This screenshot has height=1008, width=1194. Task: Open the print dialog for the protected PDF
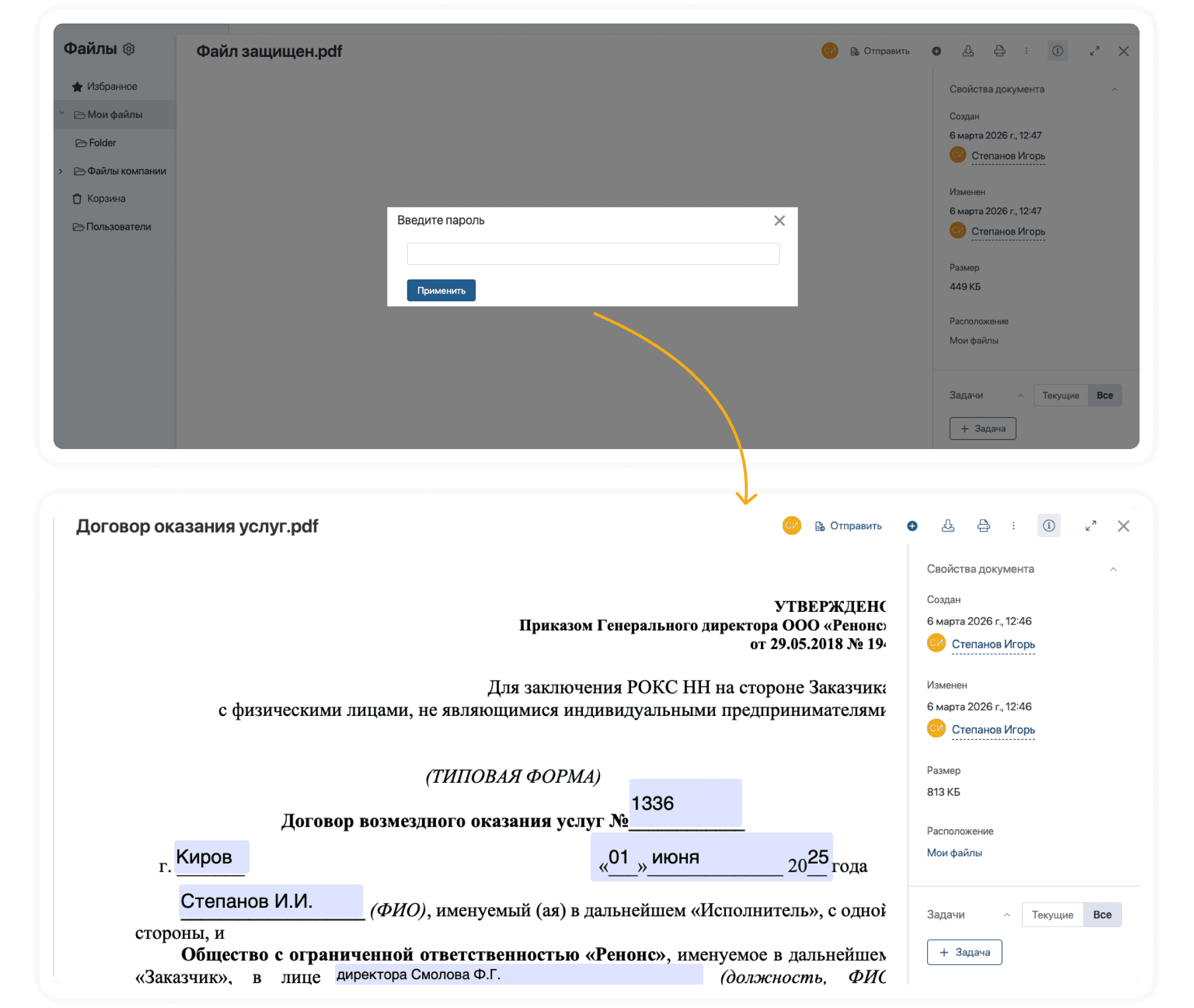1000,51
